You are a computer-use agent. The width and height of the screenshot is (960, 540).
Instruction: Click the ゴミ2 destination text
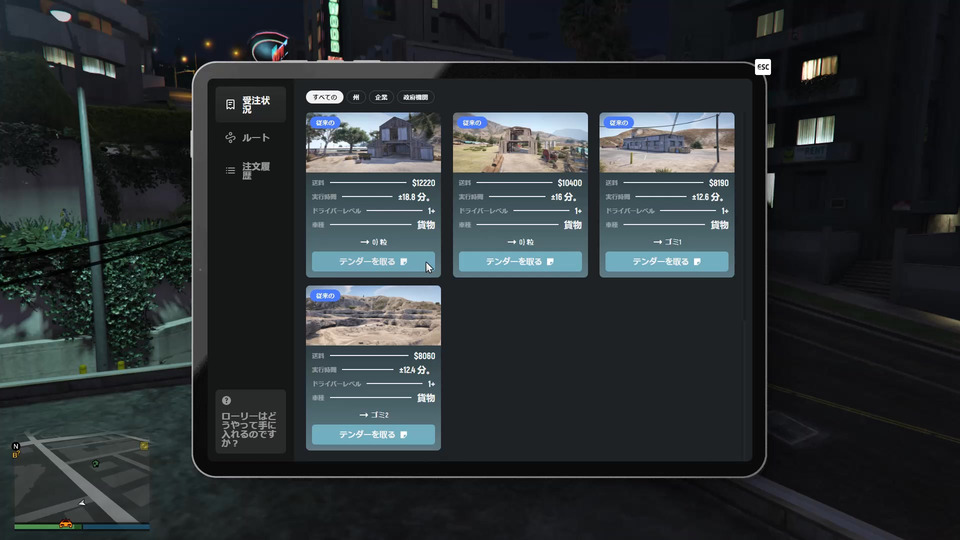pyautogui.click(x=380, y=415)
